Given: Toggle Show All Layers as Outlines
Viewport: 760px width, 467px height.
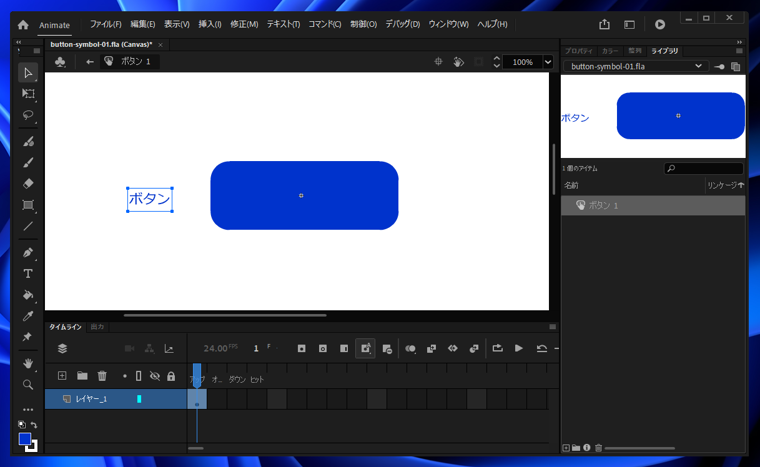Looking at the screenshot, I should click(138, 376).
